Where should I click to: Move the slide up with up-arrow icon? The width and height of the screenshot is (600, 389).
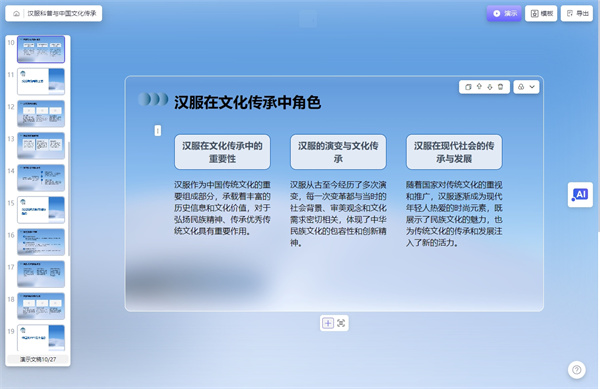coord(479,87)
